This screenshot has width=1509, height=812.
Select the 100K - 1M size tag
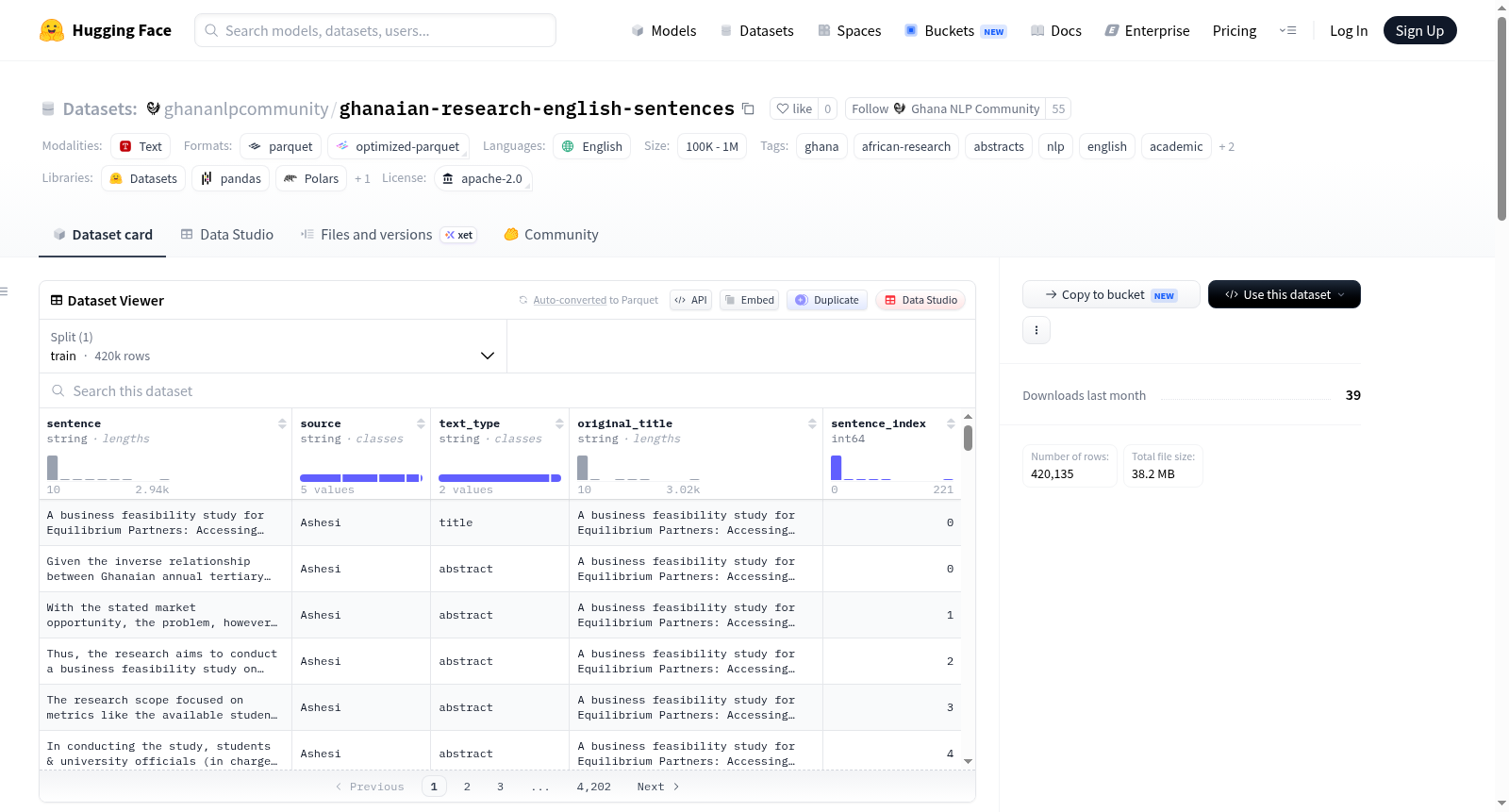tap(712, 146)
